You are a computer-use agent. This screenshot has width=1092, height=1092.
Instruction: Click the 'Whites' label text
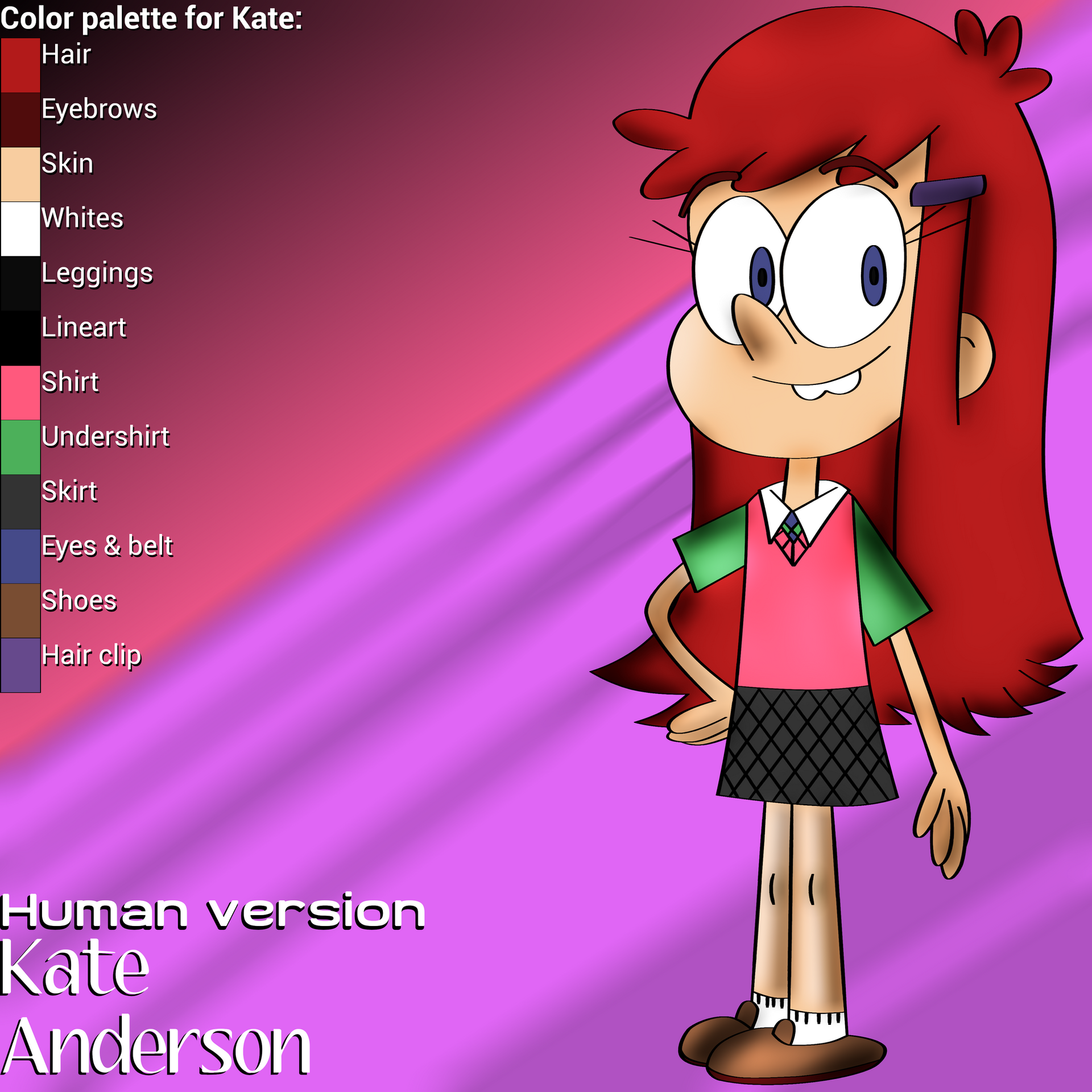click(82, 218)
